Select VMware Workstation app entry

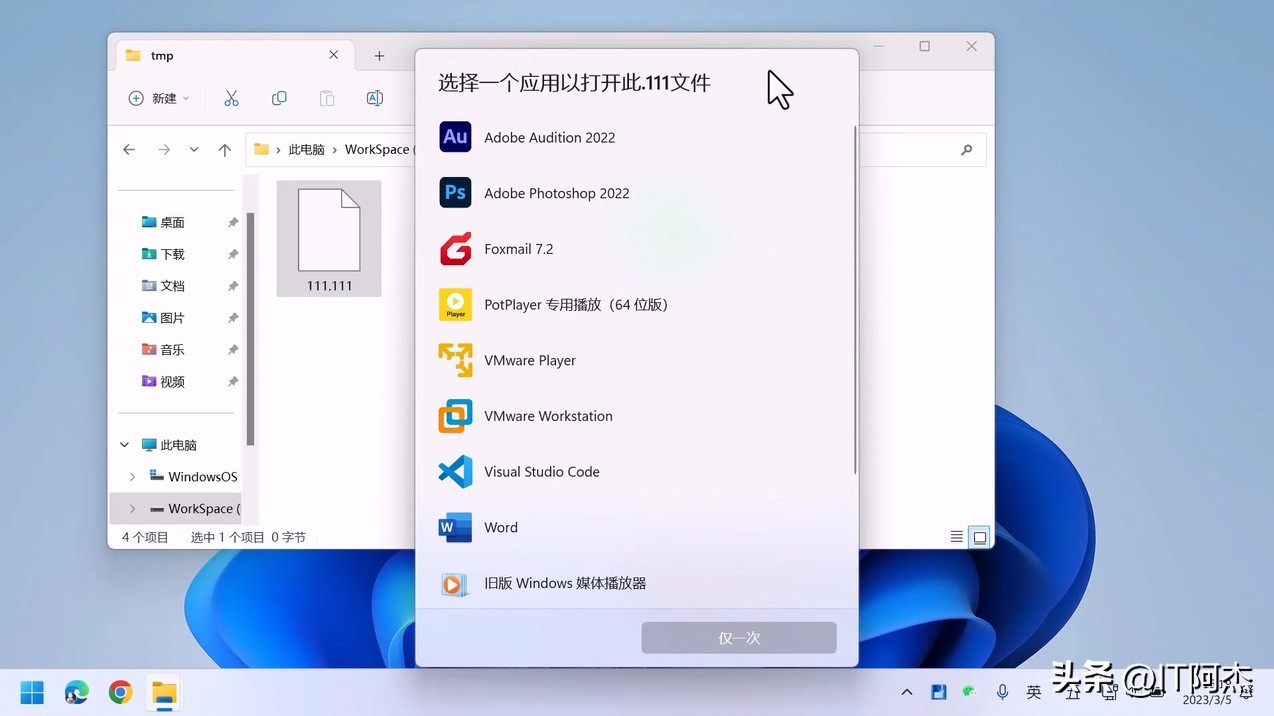click(x=548, y=416)
